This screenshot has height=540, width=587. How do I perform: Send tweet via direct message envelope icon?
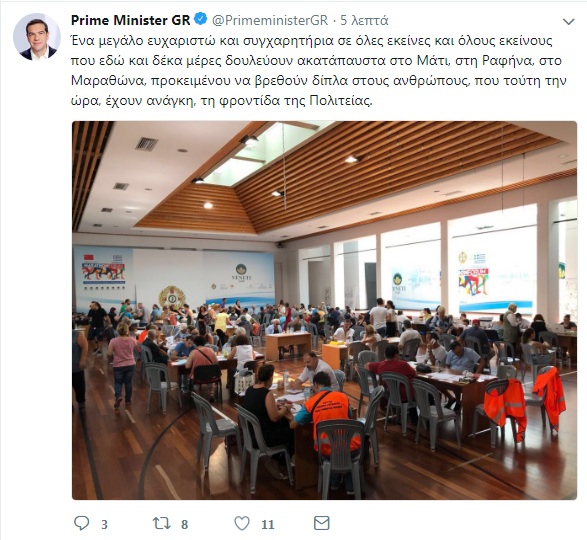click(322, 523)
